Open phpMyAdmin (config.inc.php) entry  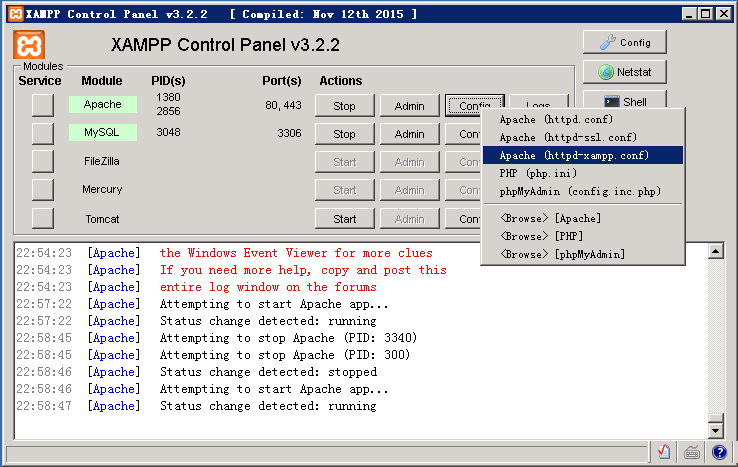coord(583,191)
